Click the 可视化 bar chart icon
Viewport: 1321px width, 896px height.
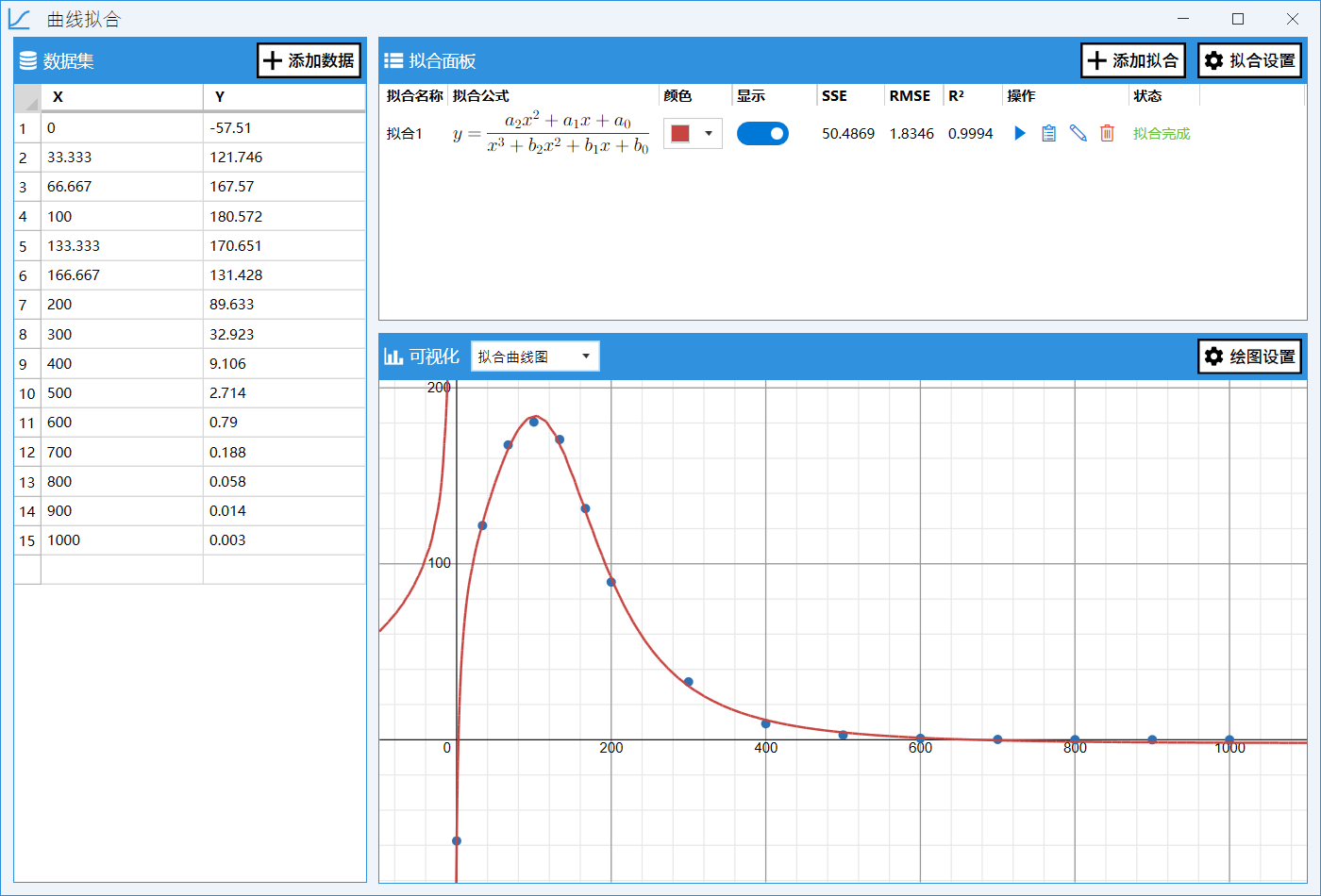pos(393,357)
